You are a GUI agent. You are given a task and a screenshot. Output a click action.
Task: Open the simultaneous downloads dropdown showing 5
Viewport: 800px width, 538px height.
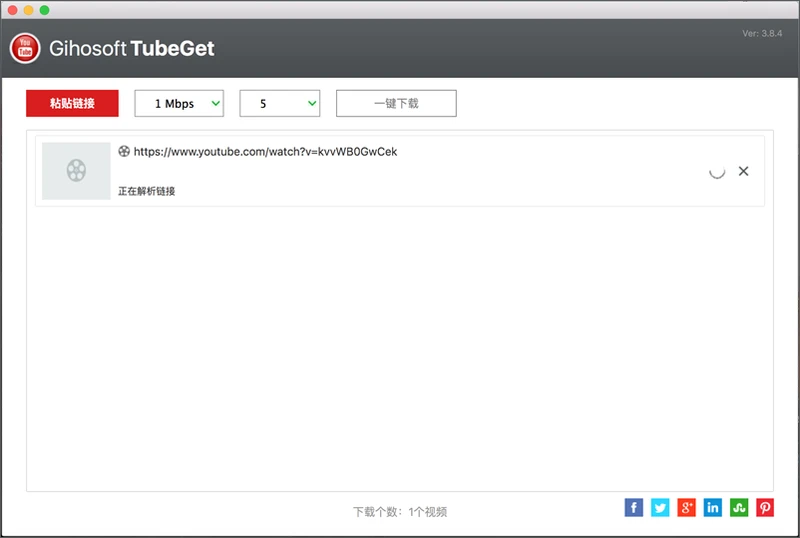(x=280, y=104)
